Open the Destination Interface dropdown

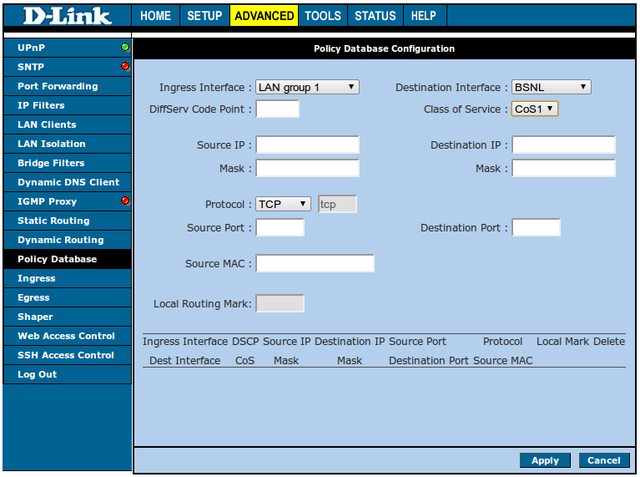tap(551, 87)
